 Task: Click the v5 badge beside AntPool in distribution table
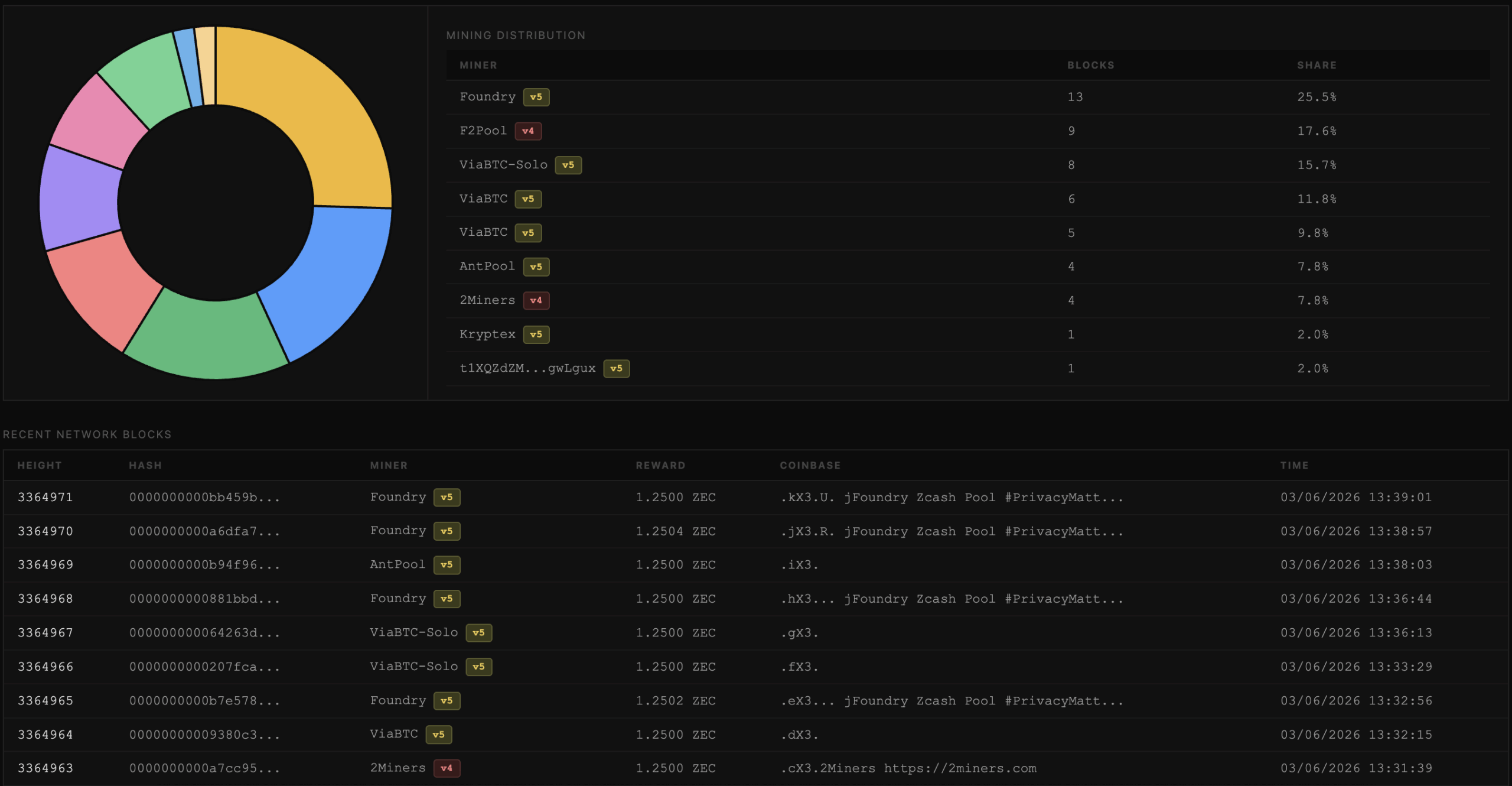[536, 267]
